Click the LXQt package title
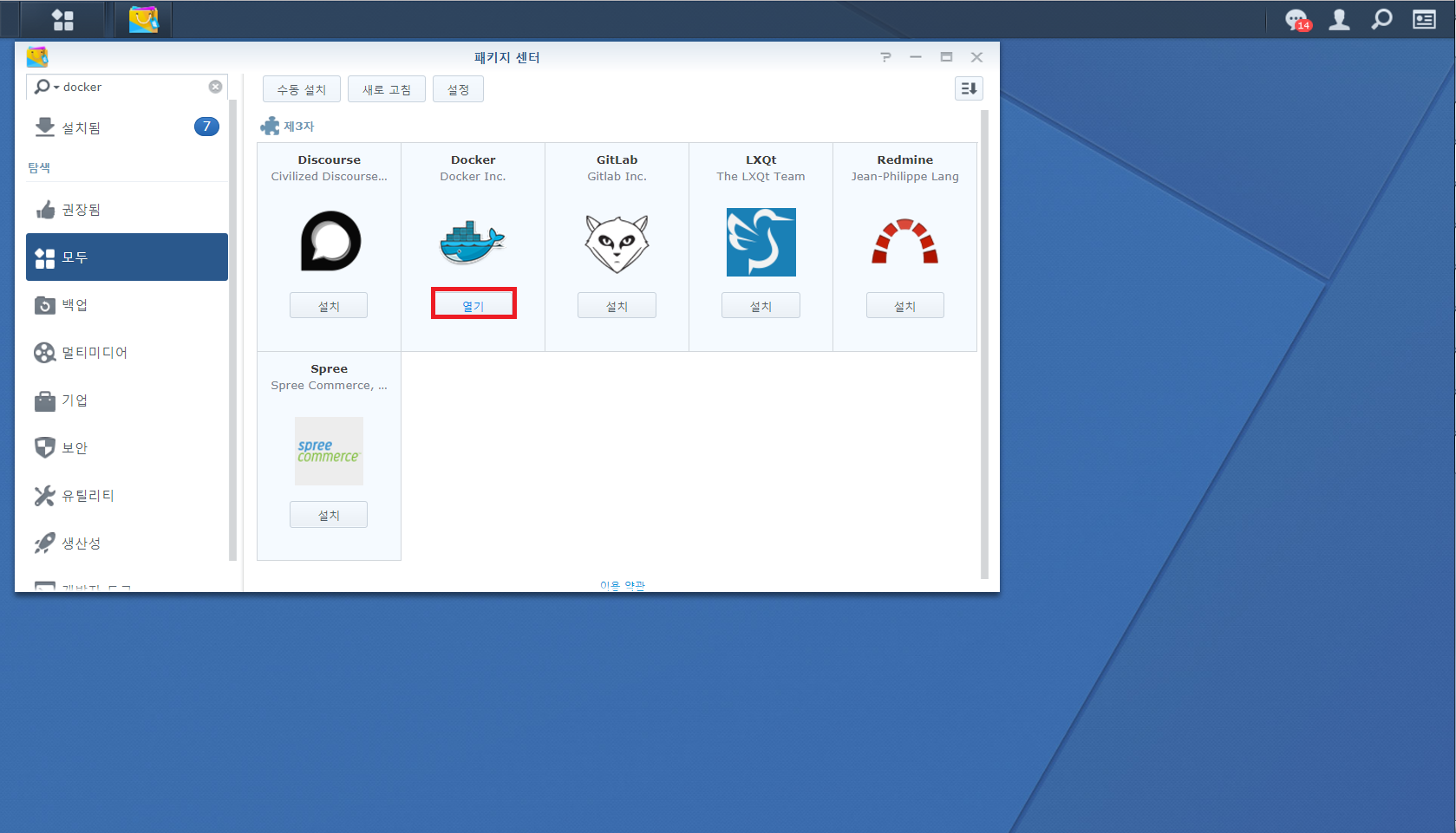 pos(761,159)
